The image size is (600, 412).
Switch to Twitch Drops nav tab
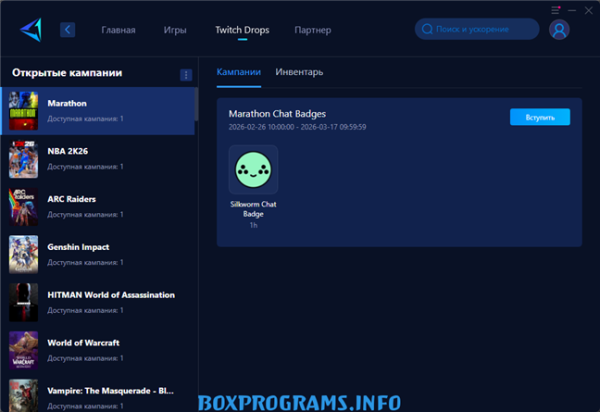coord(242,30)
